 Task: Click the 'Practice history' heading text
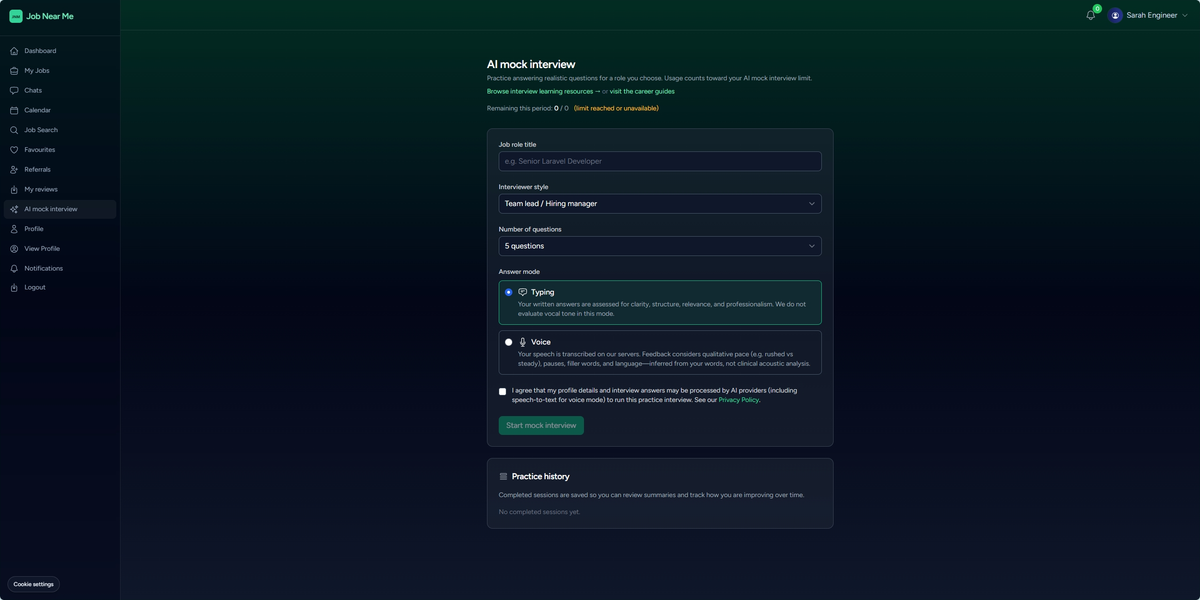[x=540, y=477]
